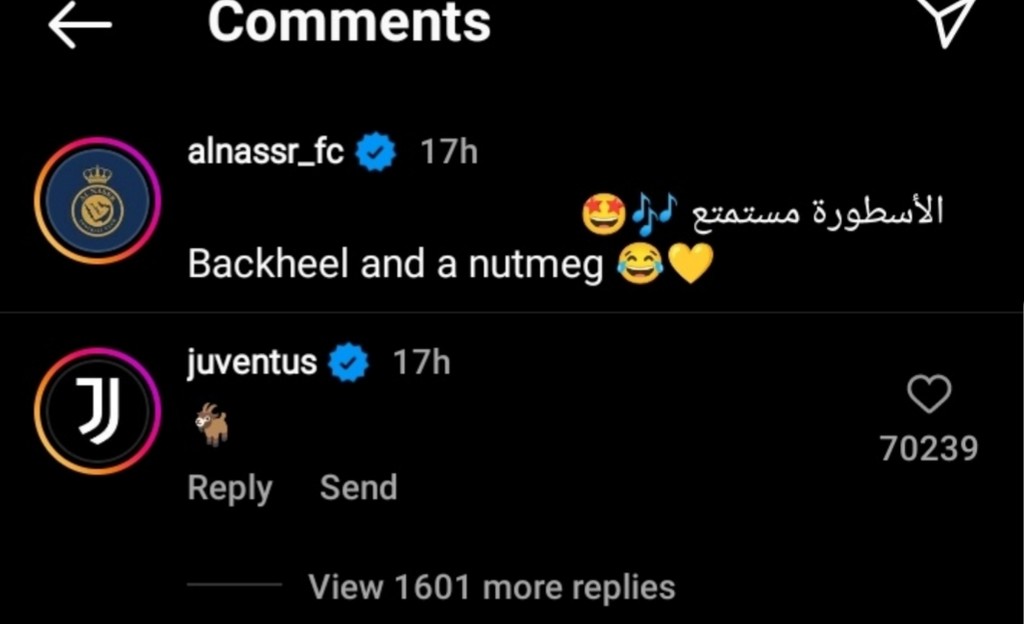The width and height of the screenshot is (1024, 624).
Task: Tap the 17h timestamp on the Juventus comment
Action: pyautogui.click(x=420, y=362)
